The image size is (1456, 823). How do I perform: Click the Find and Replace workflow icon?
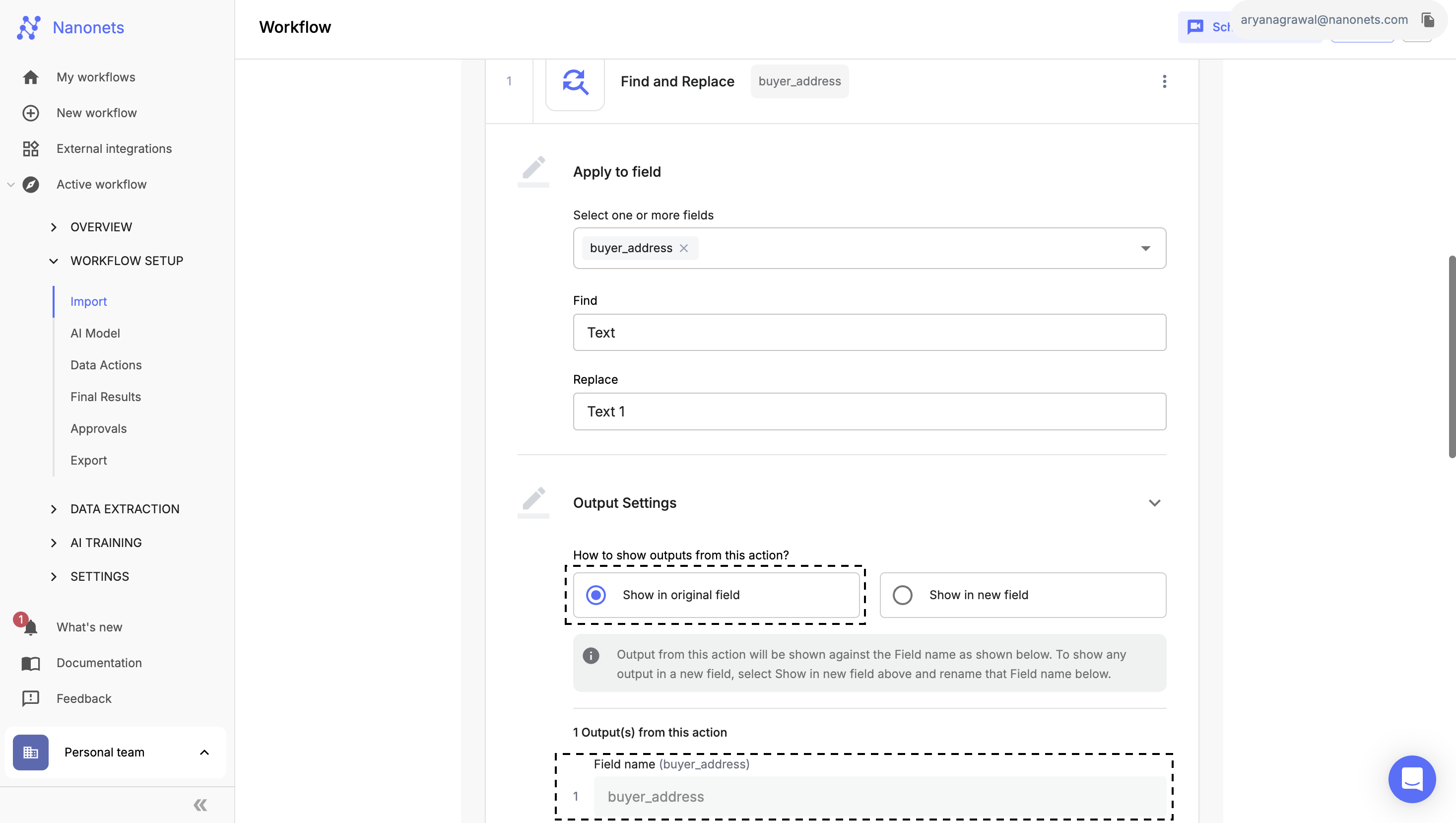(576, 82)
